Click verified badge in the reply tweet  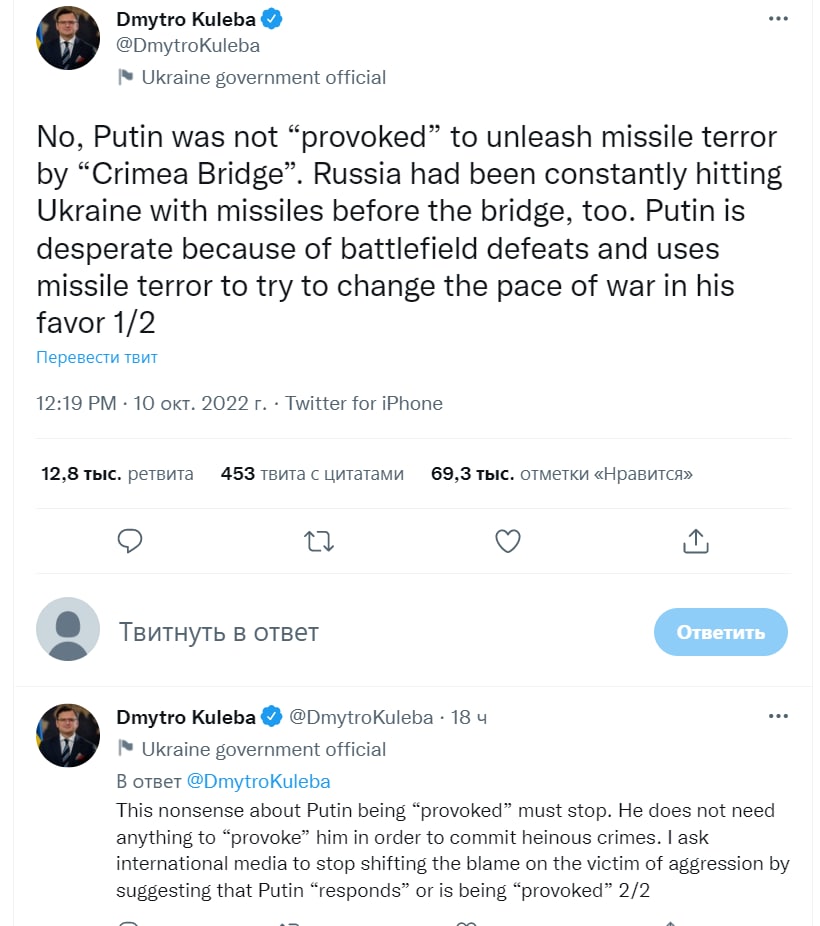pos(271,716)
